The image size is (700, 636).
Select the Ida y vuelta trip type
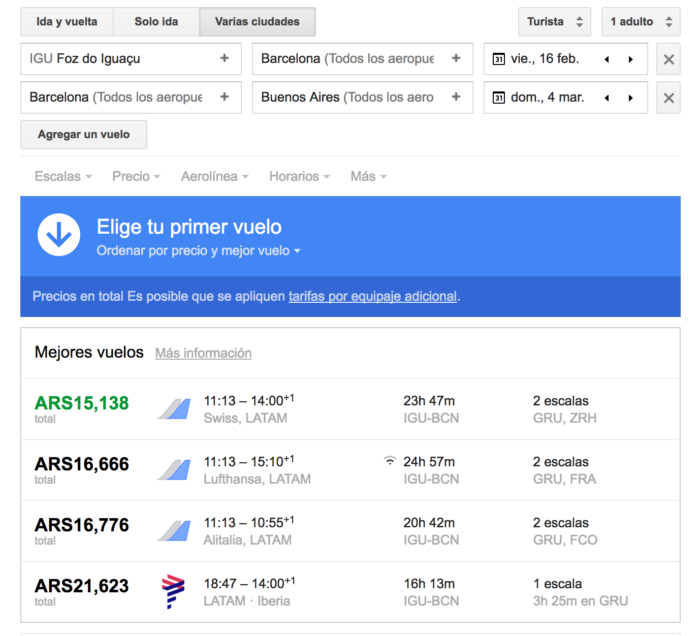(x=67, y=21)
